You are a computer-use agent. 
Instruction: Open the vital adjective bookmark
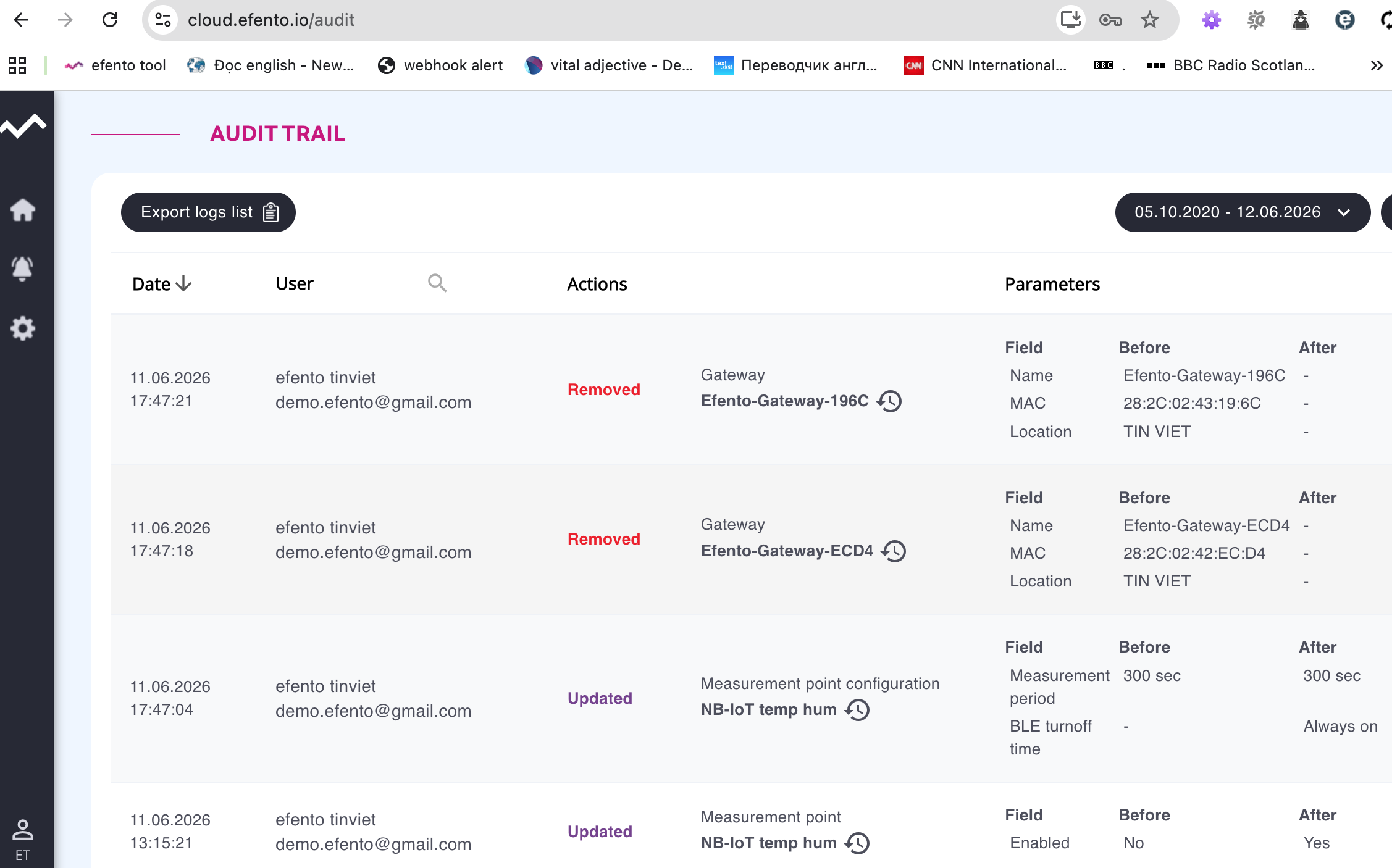tap(609, 65)
